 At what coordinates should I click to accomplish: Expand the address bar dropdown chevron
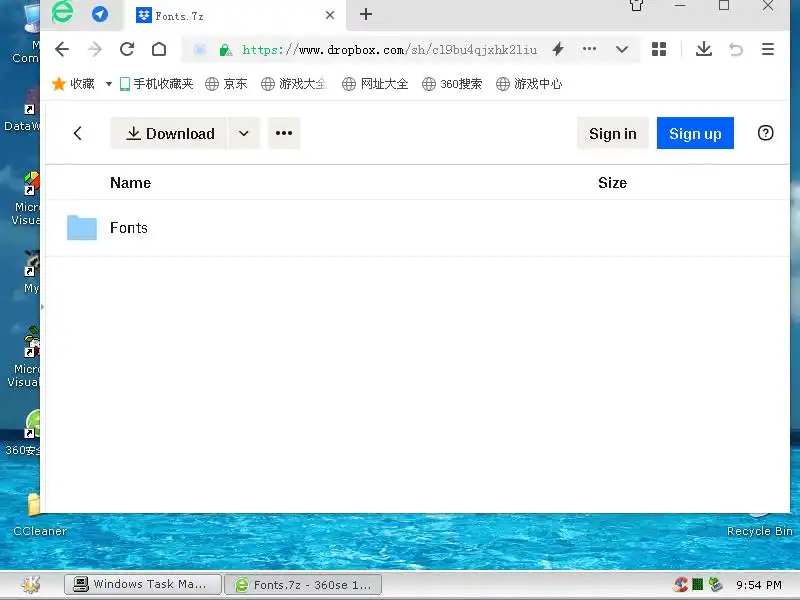click(x=622, y=49)
